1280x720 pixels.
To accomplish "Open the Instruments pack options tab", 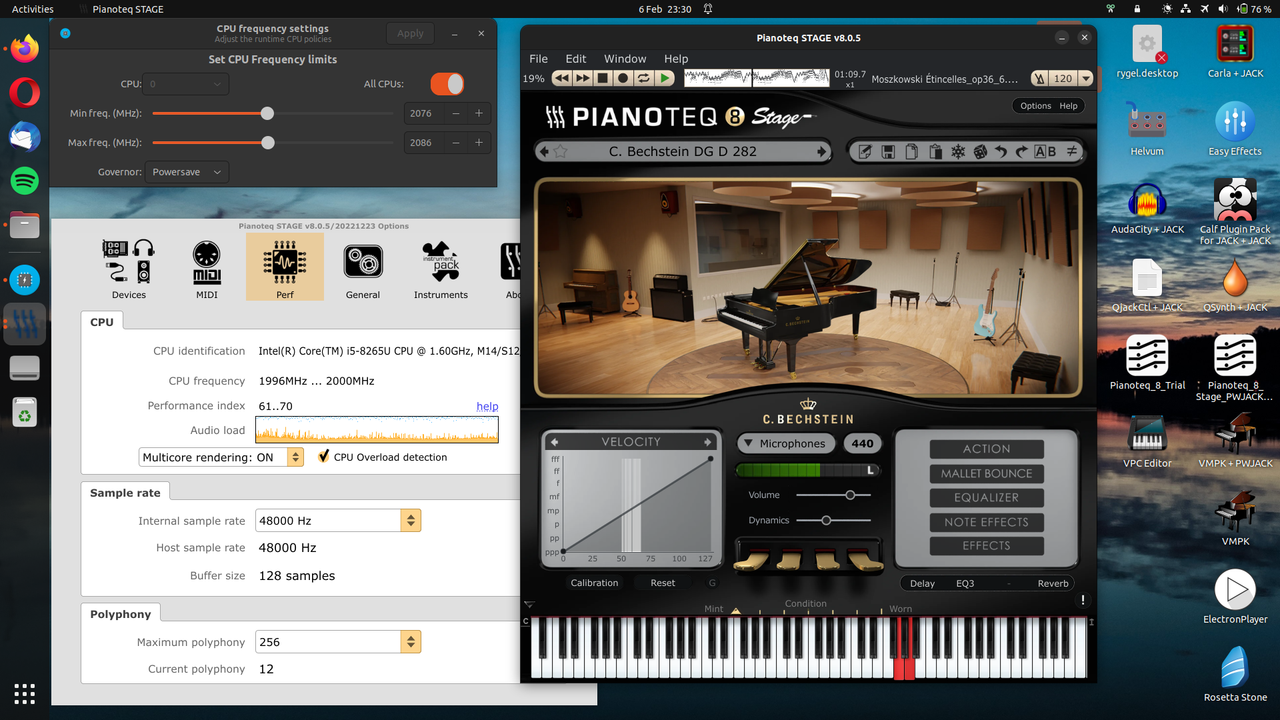I will [441, 268].
